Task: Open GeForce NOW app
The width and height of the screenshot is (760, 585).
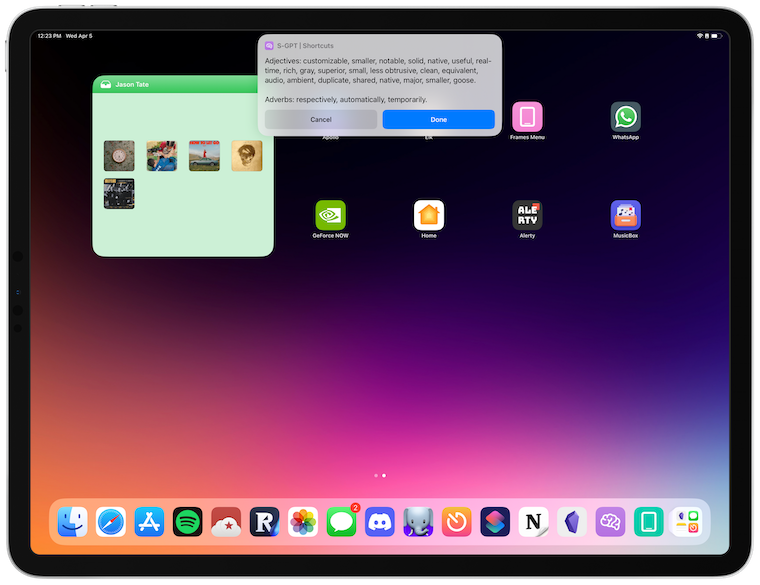Action: pyautogui.click(x=331, y=215)
